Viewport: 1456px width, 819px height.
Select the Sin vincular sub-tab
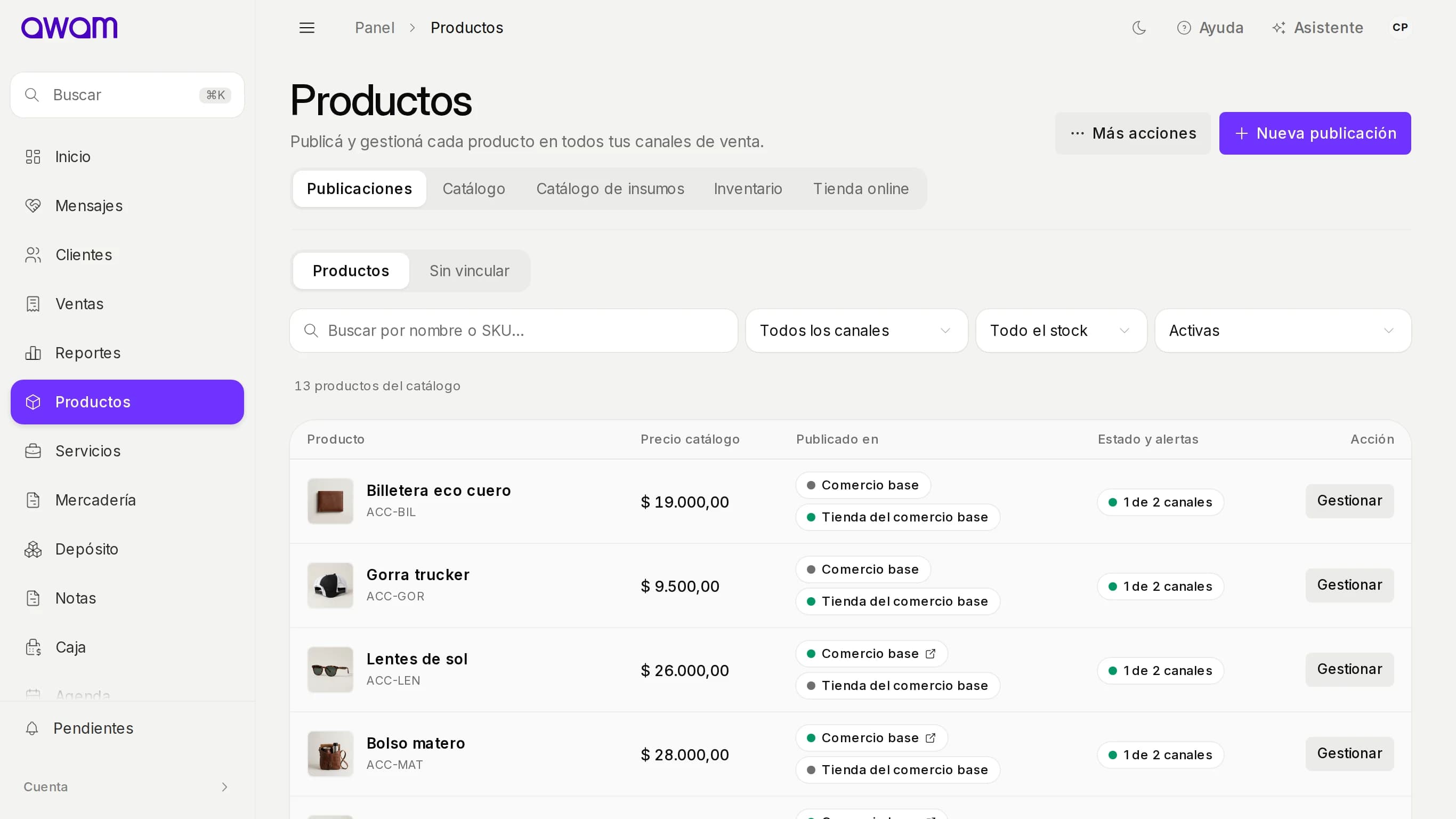469,271
